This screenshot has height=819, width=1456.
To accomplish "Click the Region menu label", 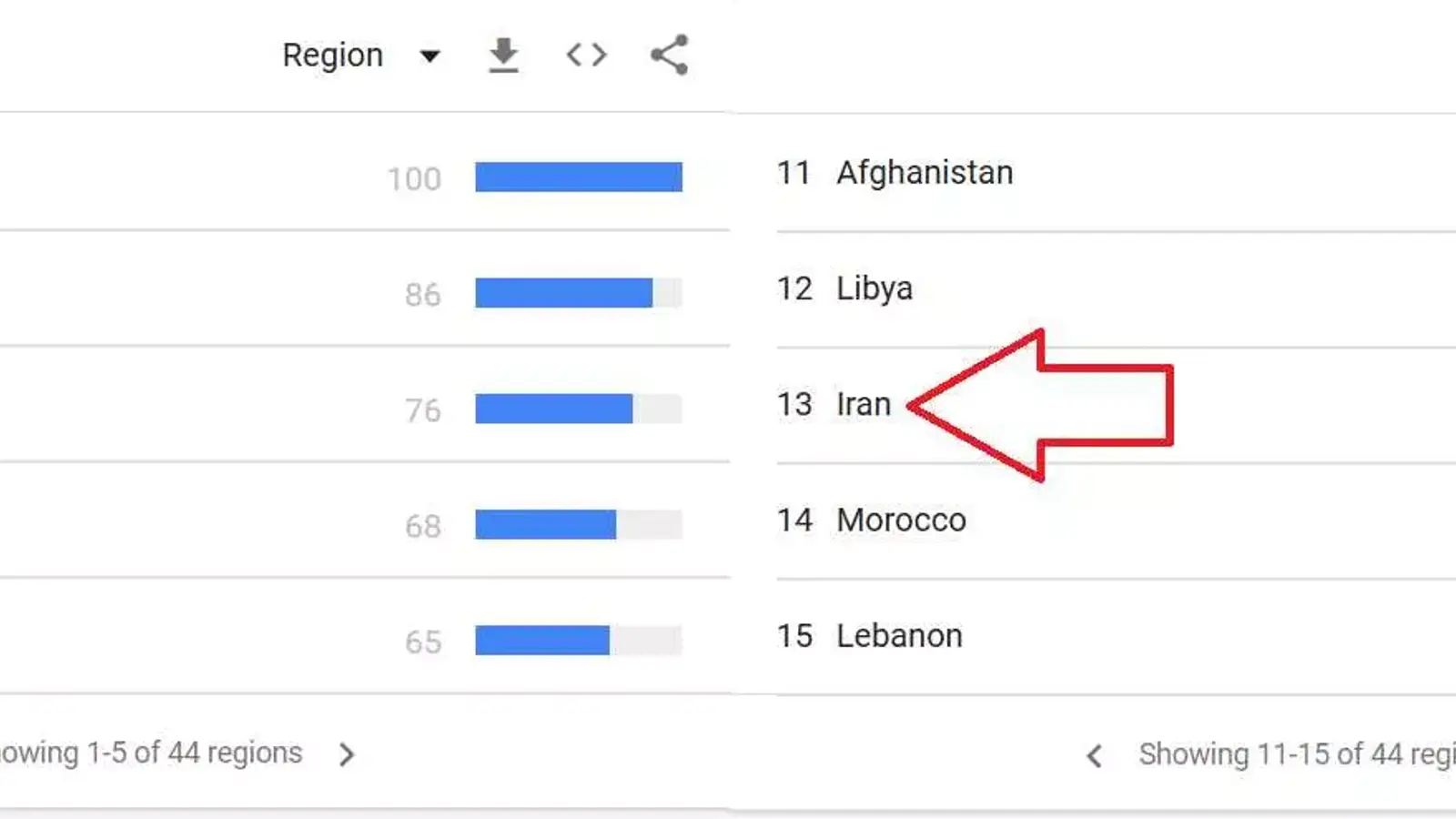I will [x=332, y=55].
